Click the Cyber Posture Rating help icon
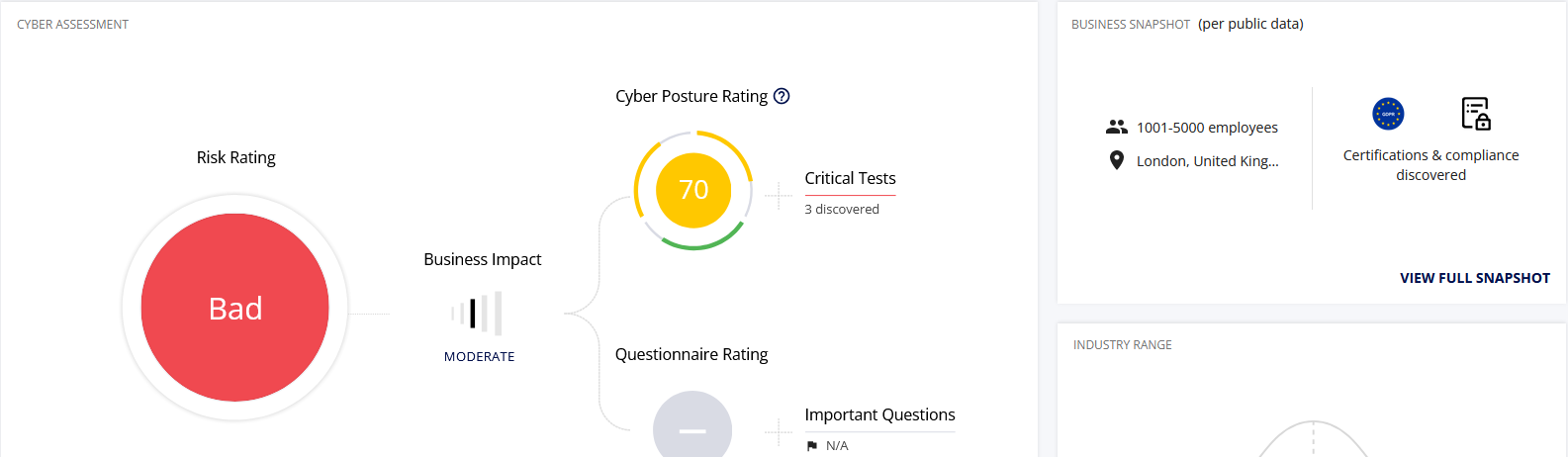 click(782, 96)
